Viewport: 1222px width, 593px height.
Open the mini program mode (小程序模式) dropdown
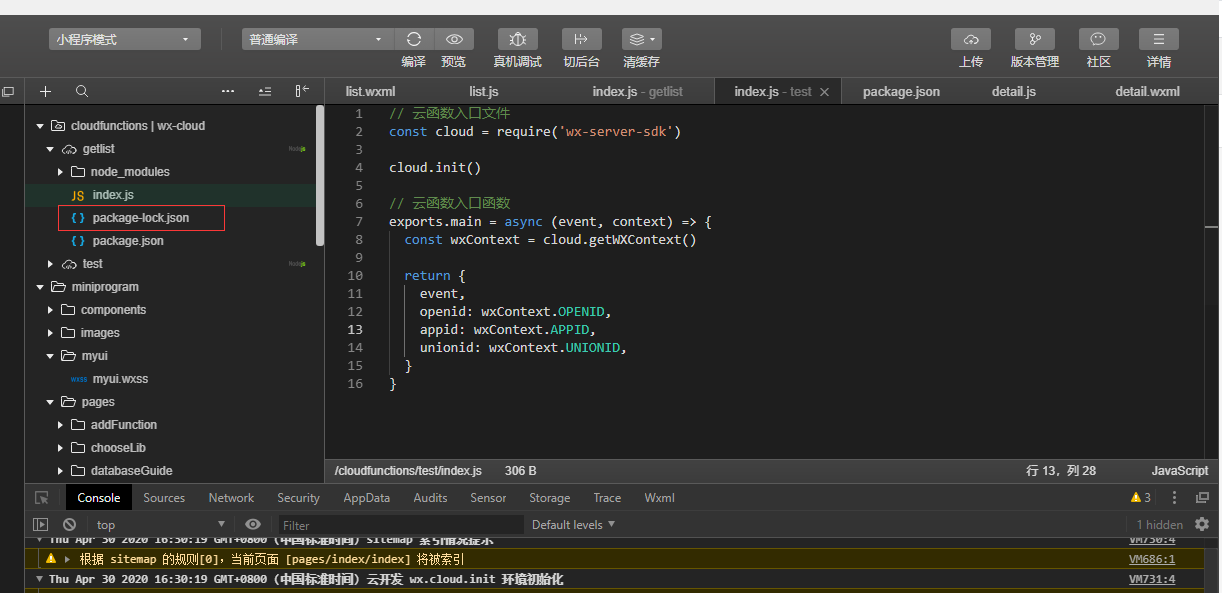125,39
